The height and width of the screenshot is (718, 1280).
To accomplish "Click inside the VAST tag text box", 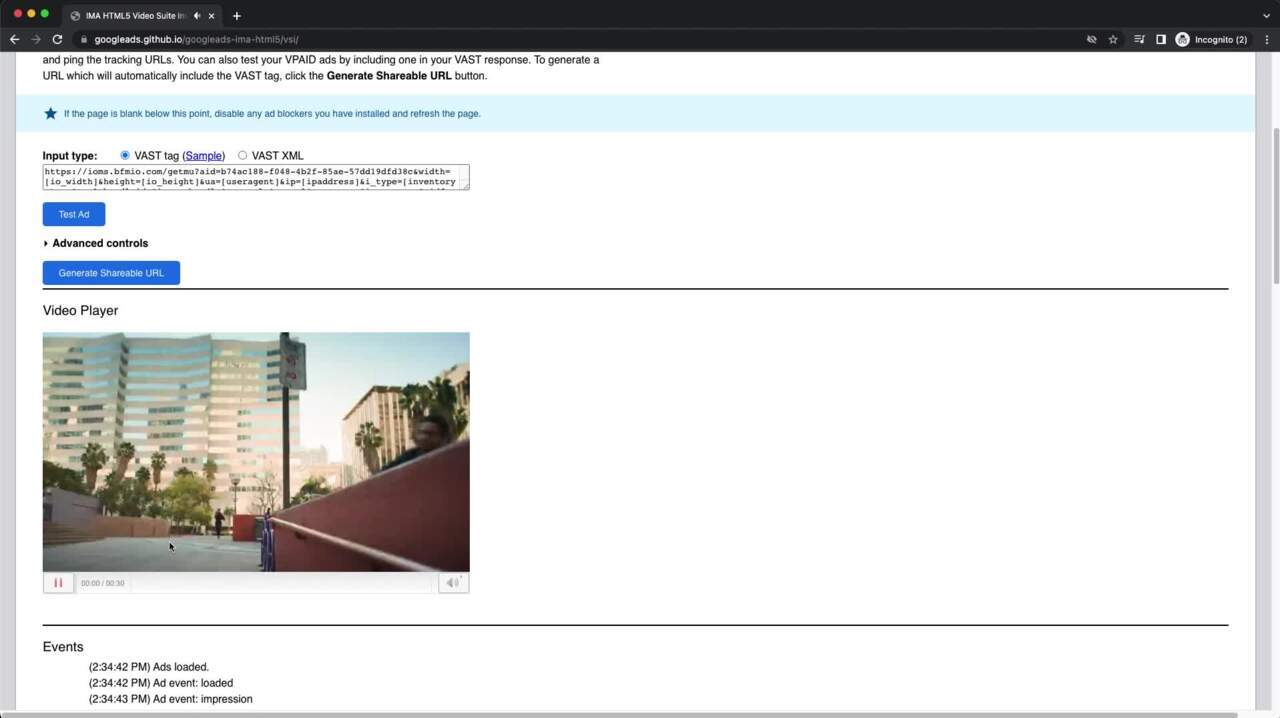I will (x=256, y=177).
